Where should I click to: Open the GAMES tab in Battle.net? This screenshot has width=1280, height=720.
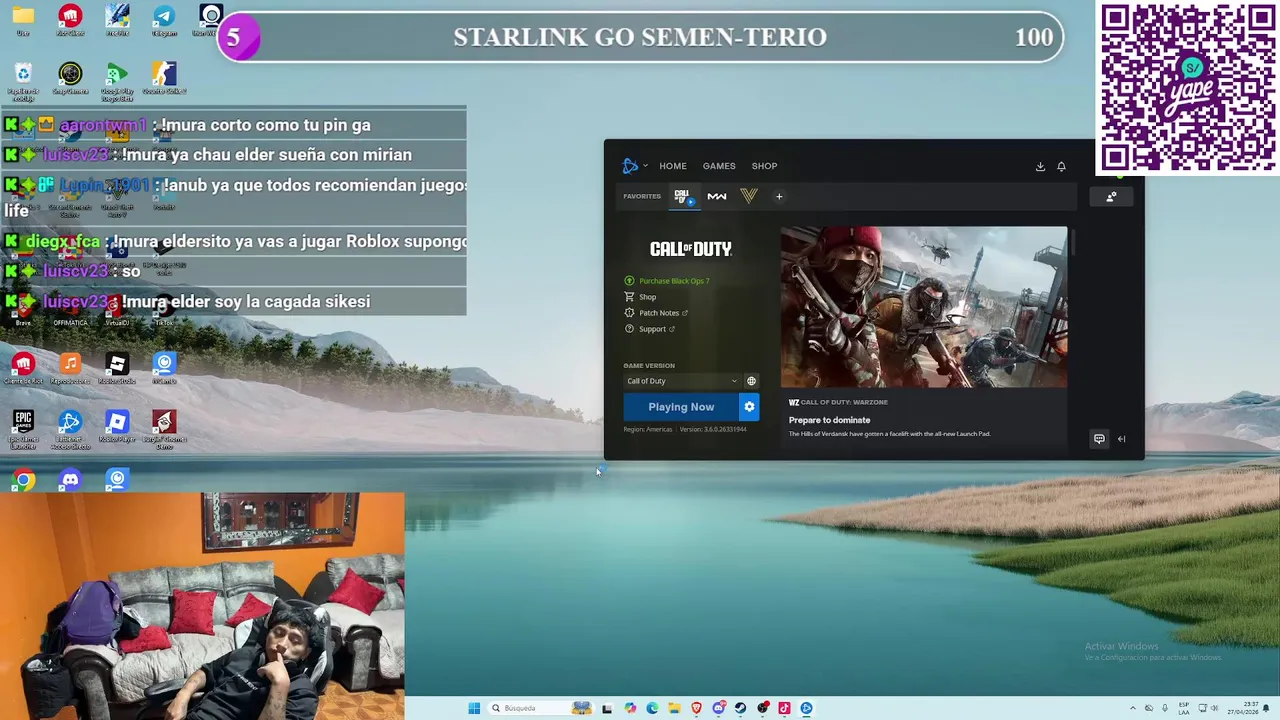pyautogui.click(x=718, y=166)
